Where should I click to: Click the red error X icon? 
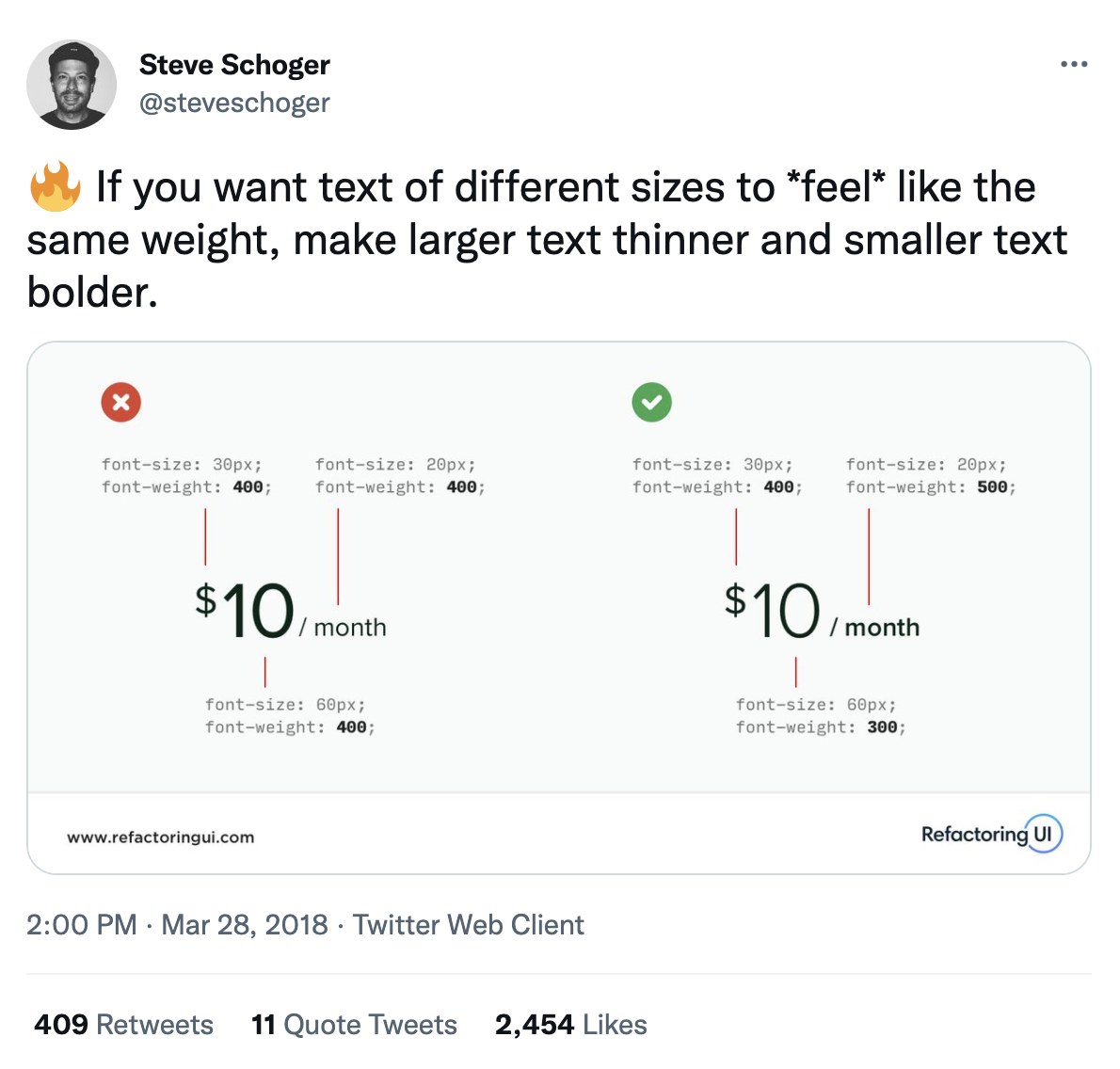tap(121, 402)
